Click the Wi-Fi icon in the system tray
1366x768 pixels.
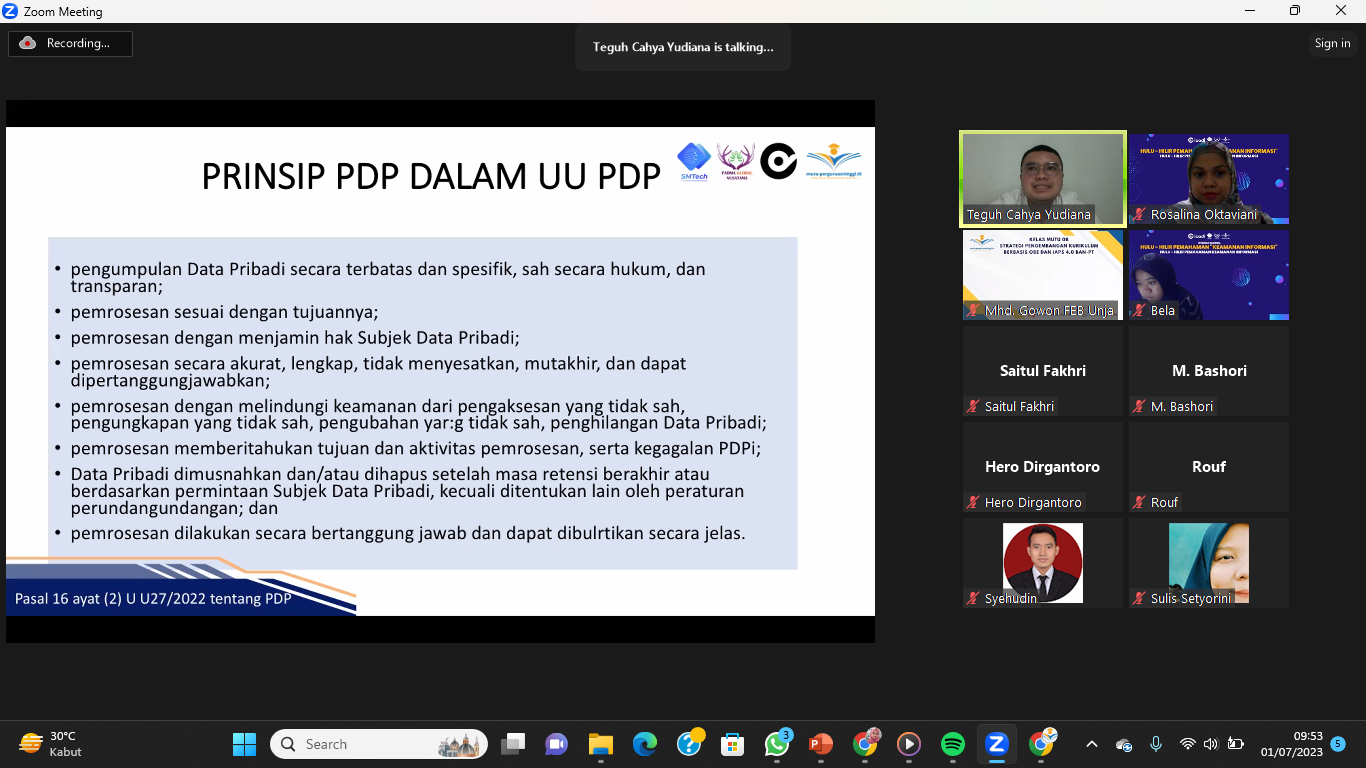(1188, 744)
